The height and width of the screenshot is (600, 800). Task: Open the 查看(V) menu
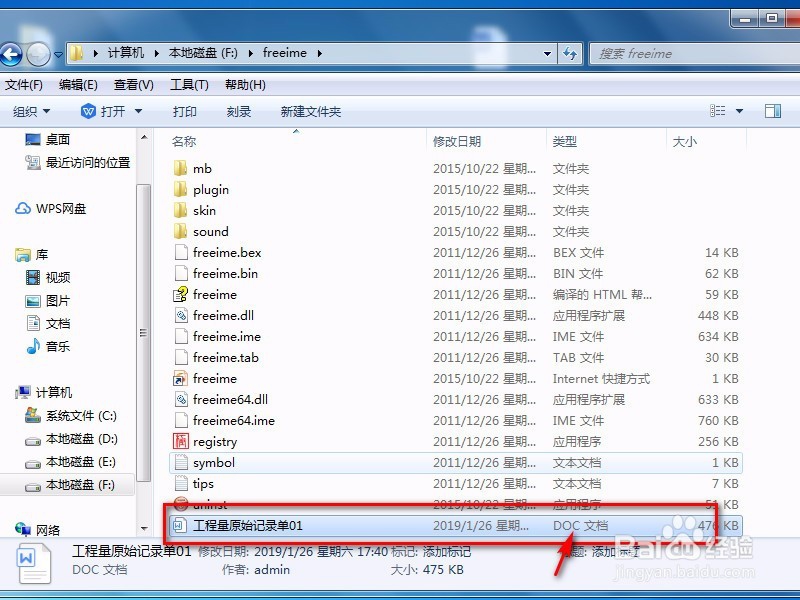134,85
